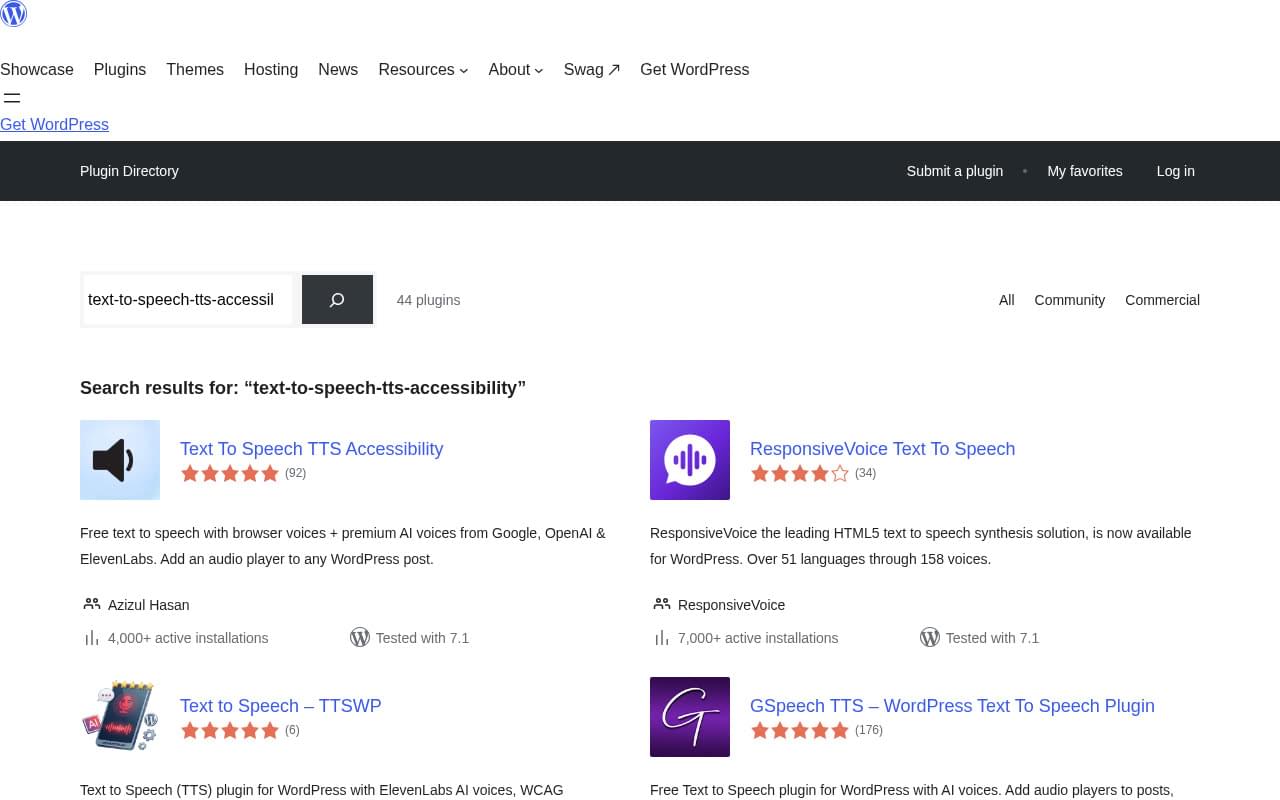Open the Hosting menu item
This screenshot has height=800, width=1280.
coord(271,69)
